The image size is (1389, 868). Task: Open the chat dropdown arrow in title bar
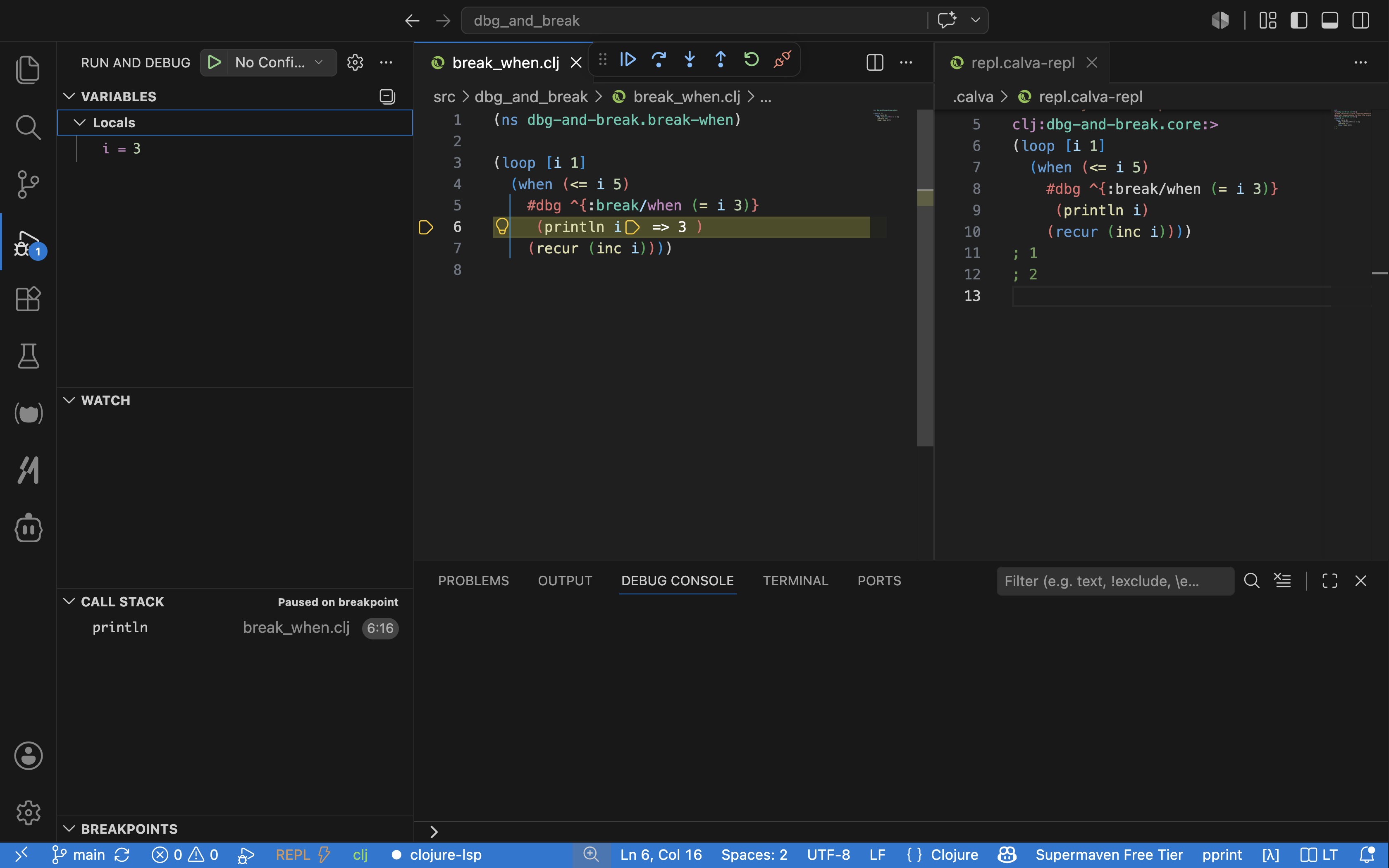pos(975,20)
